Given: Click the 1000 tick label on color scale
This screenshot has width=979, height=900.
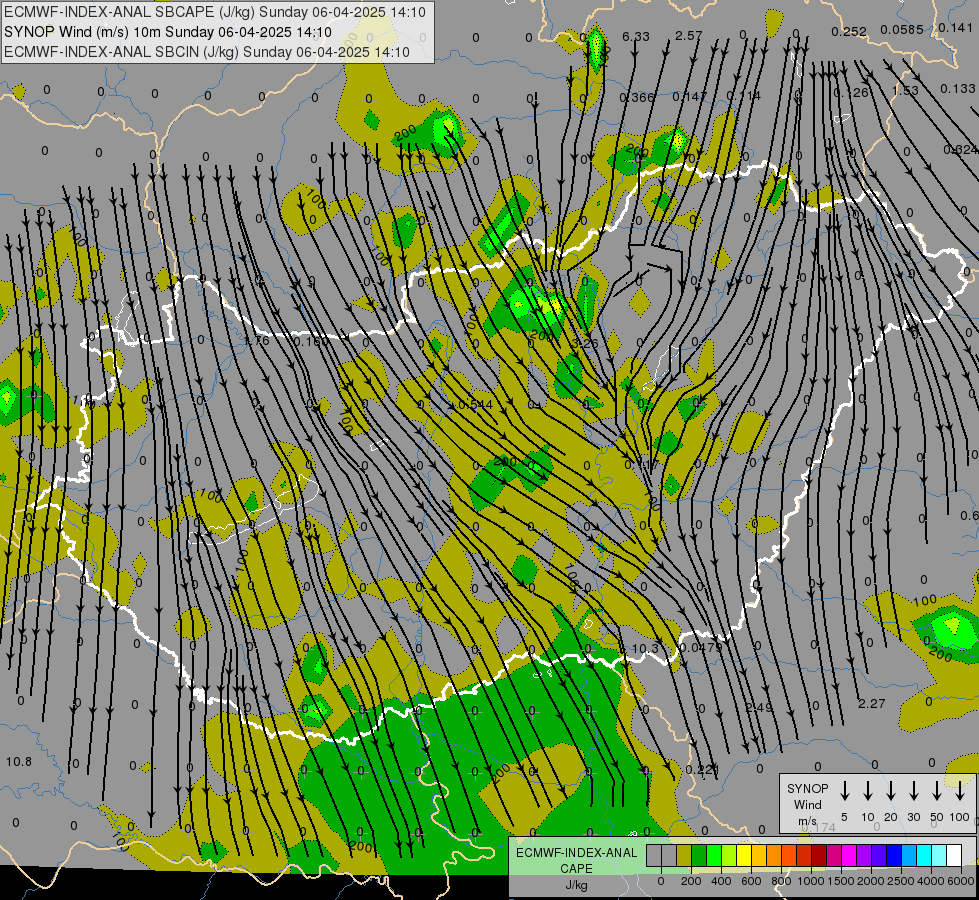Looking at the screenshot, I should (812, 881).
